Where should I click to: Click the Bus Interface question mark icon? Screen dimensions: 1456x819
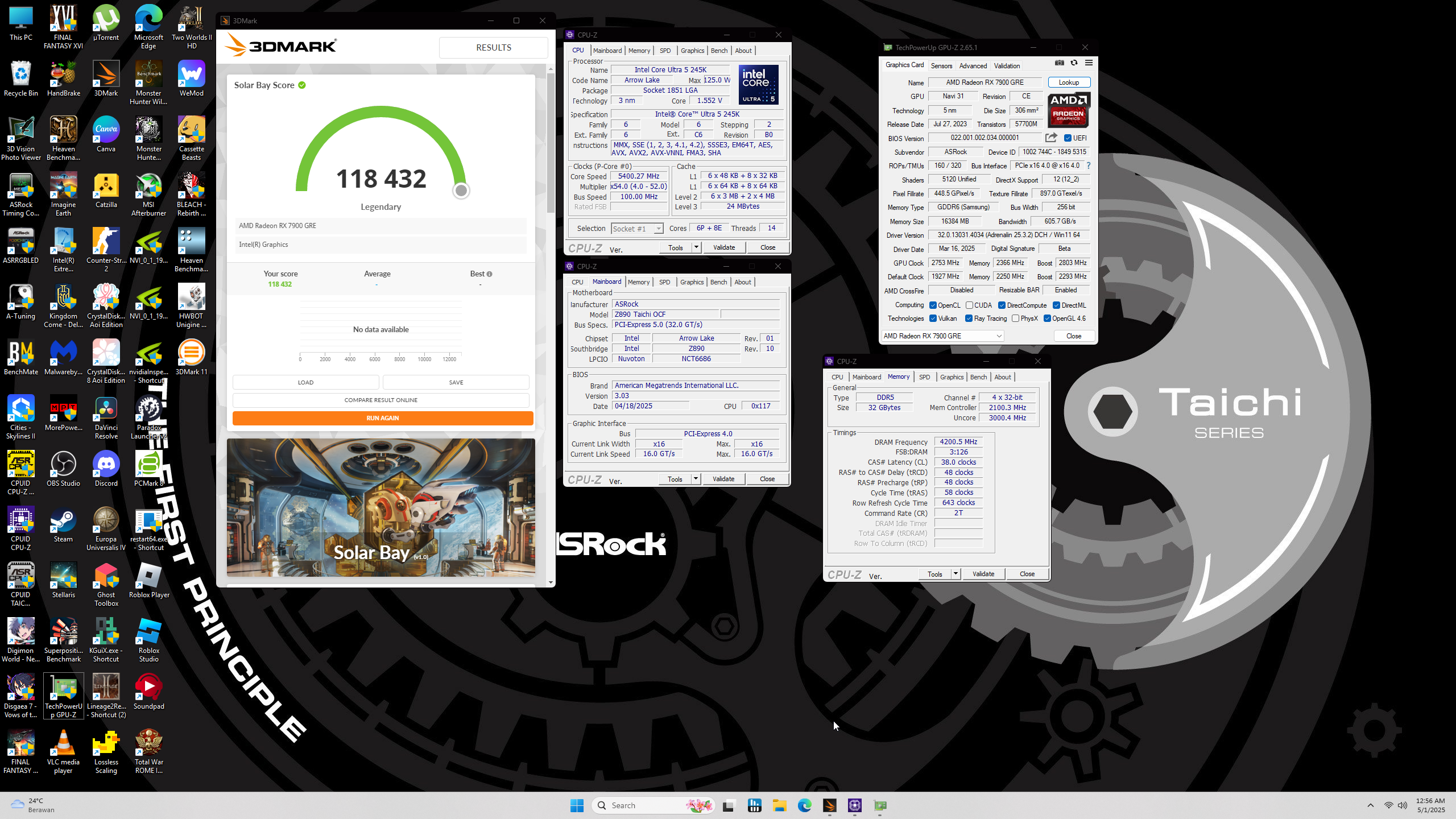tap(1089, 166)
